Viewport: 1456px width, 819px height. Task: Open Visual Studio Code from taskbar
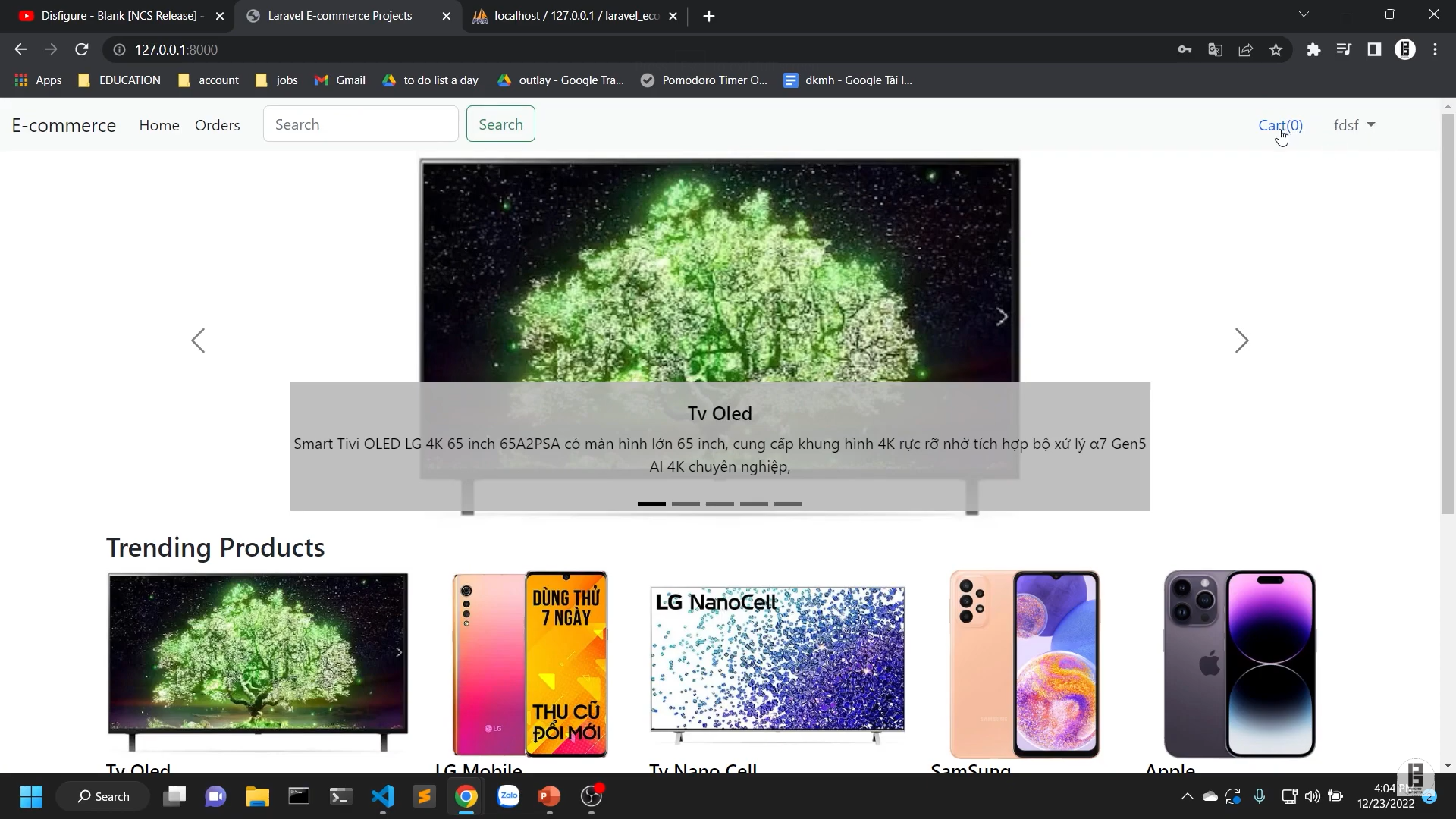coord(383,796)
